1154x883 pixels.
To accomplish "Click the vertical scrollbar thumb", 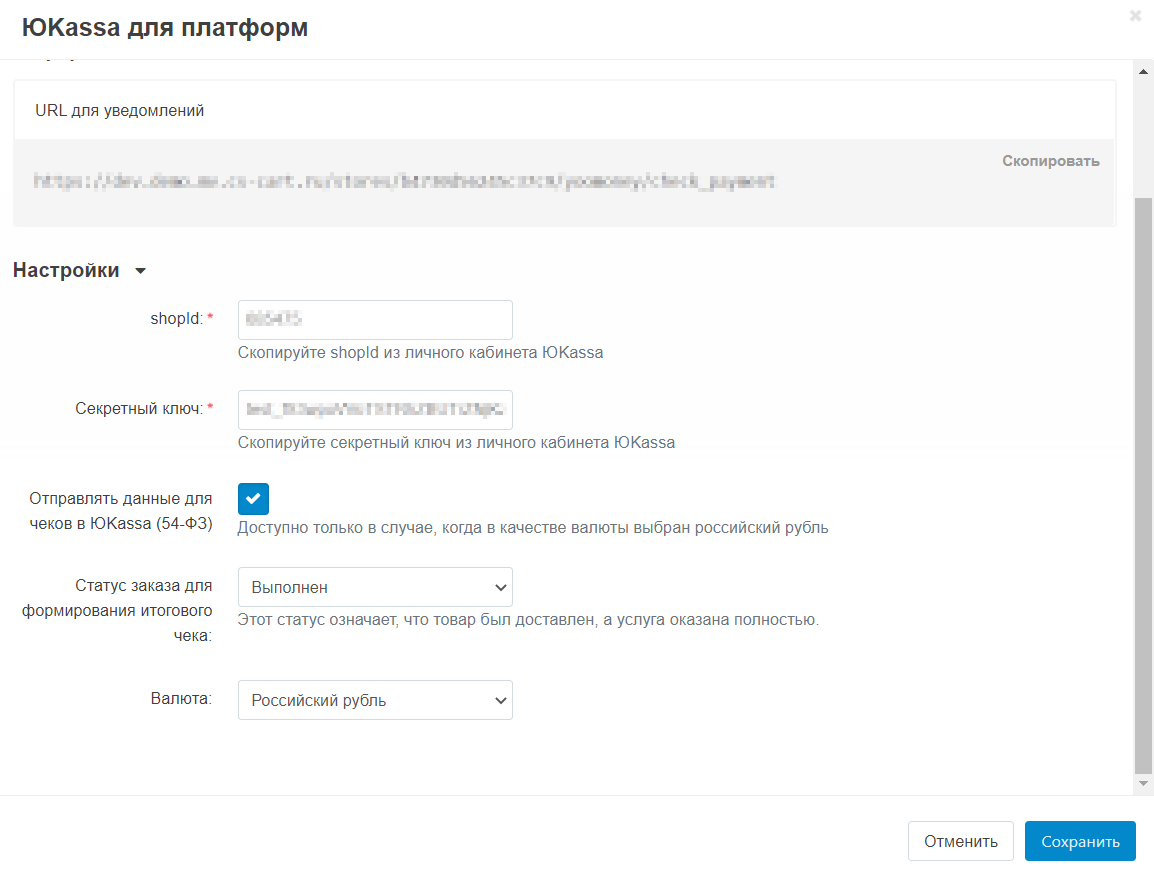I will [x=1144, y=480].
